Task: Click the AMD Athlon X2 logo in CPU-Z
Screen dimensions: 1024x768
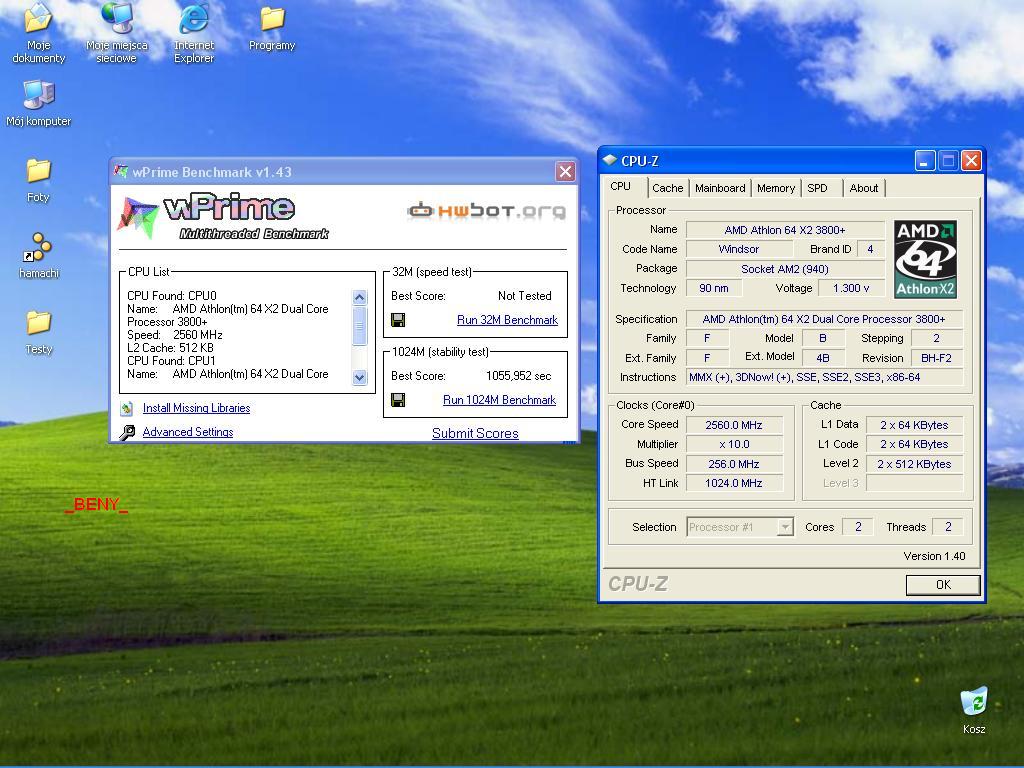Action: (925, 259)
